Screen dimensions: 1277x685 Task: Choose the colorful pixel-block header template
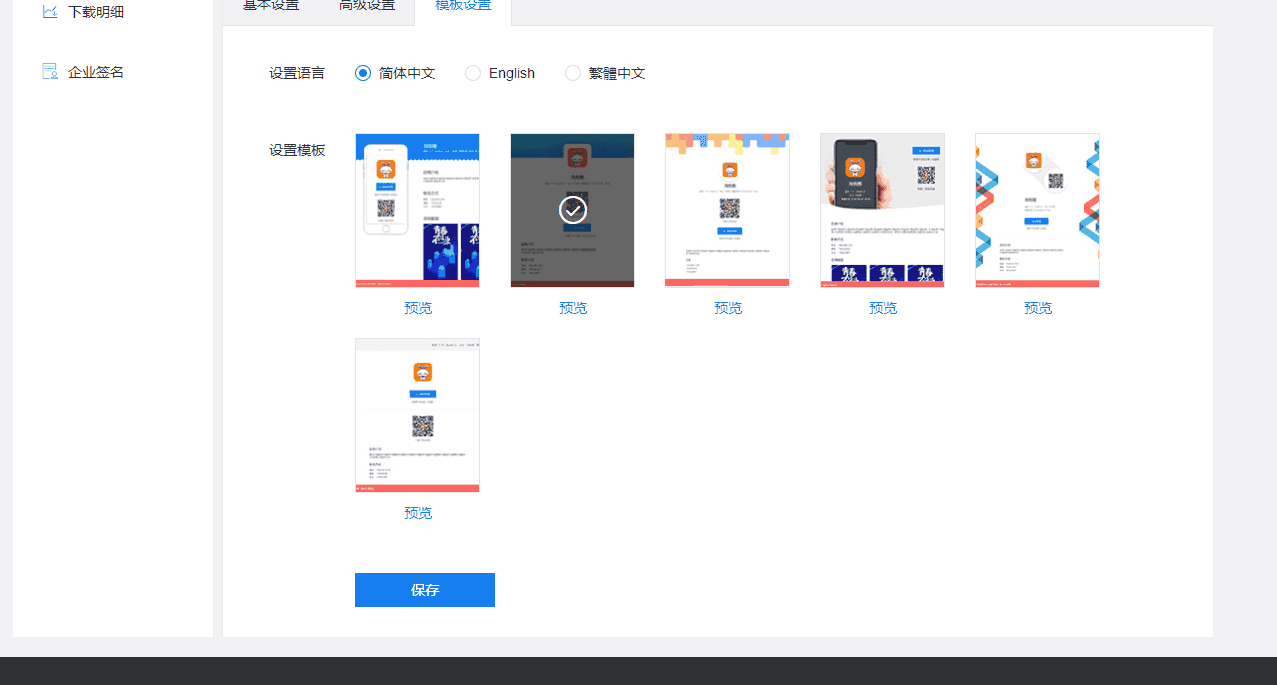pos(727,210)
